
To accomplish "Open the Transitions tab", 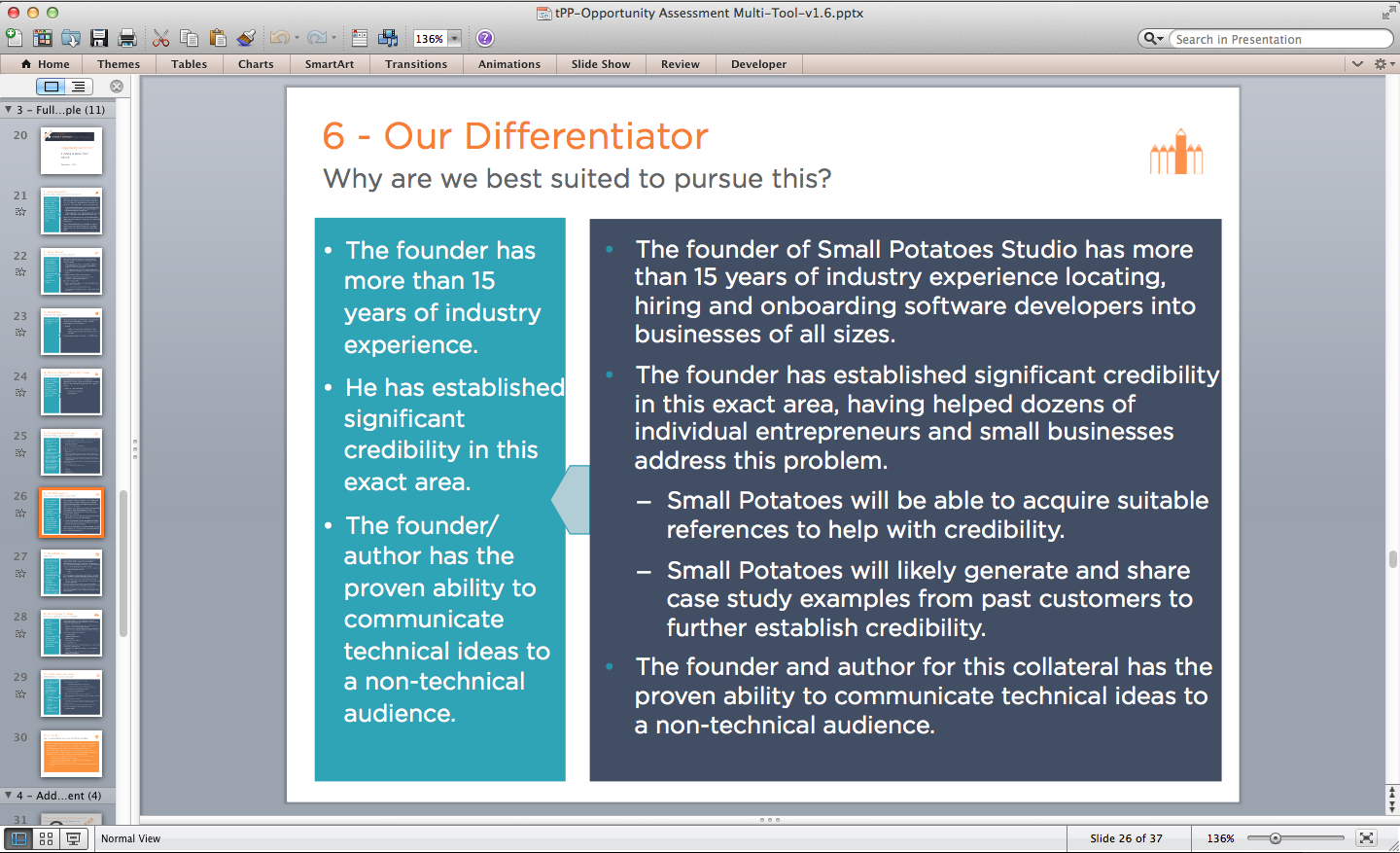I will [416, 64].
